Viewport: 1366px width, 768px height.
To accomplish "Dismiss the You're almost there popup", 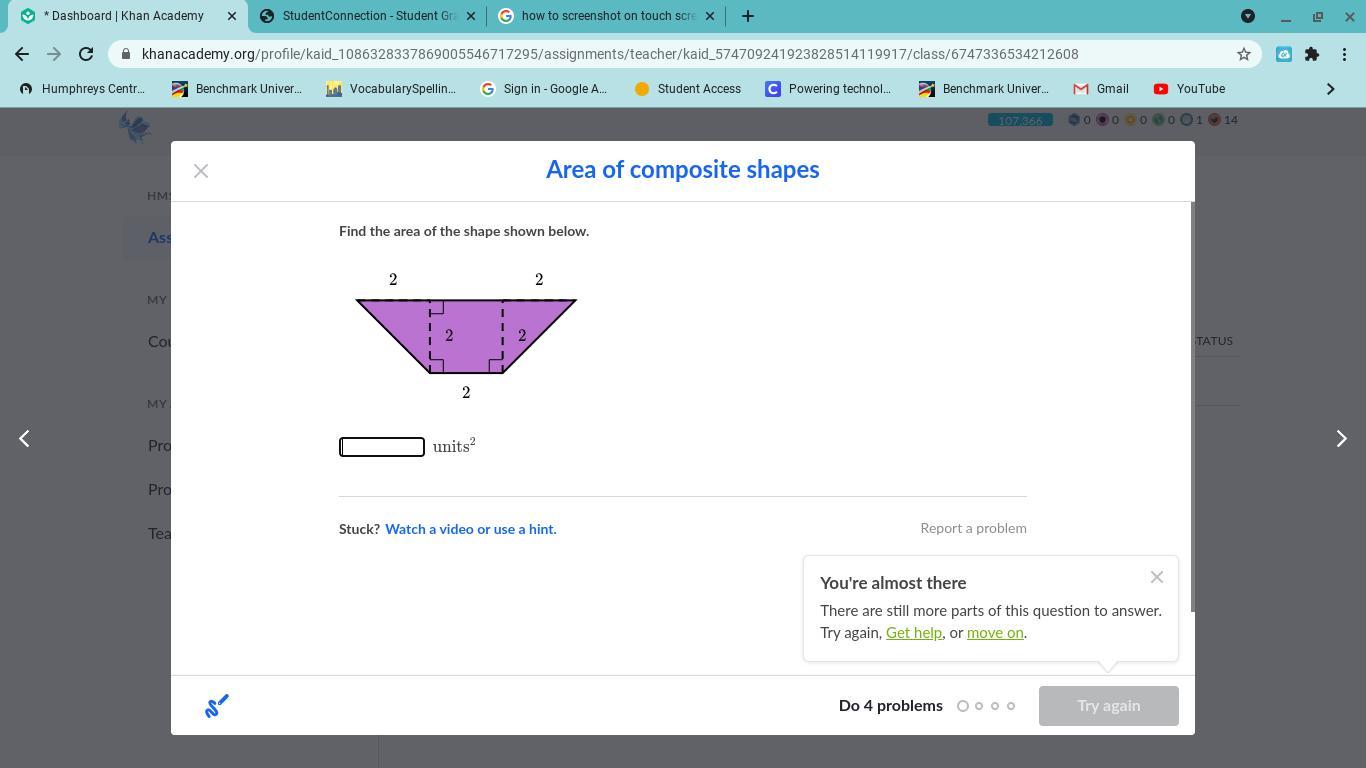I will point(1157,577).
